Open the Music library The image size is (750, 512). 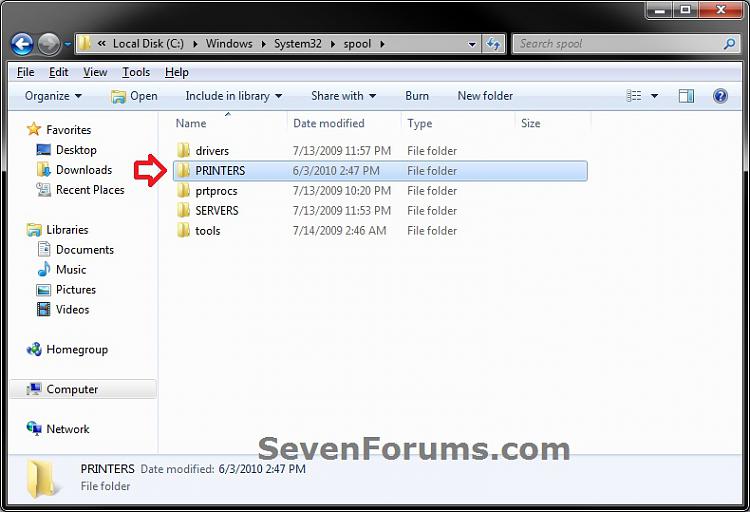(71, 270)
